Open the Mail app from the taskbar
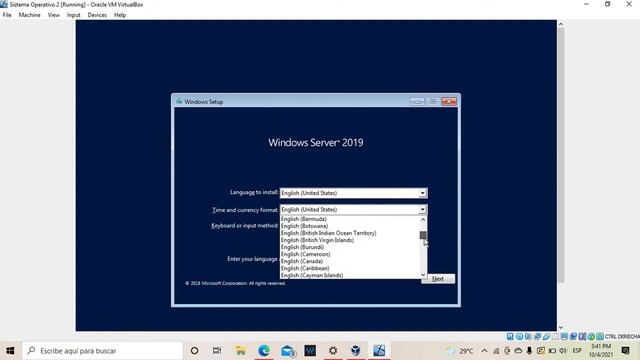The width and height of the screenshot is (640, 360). [x=287, y=351]
